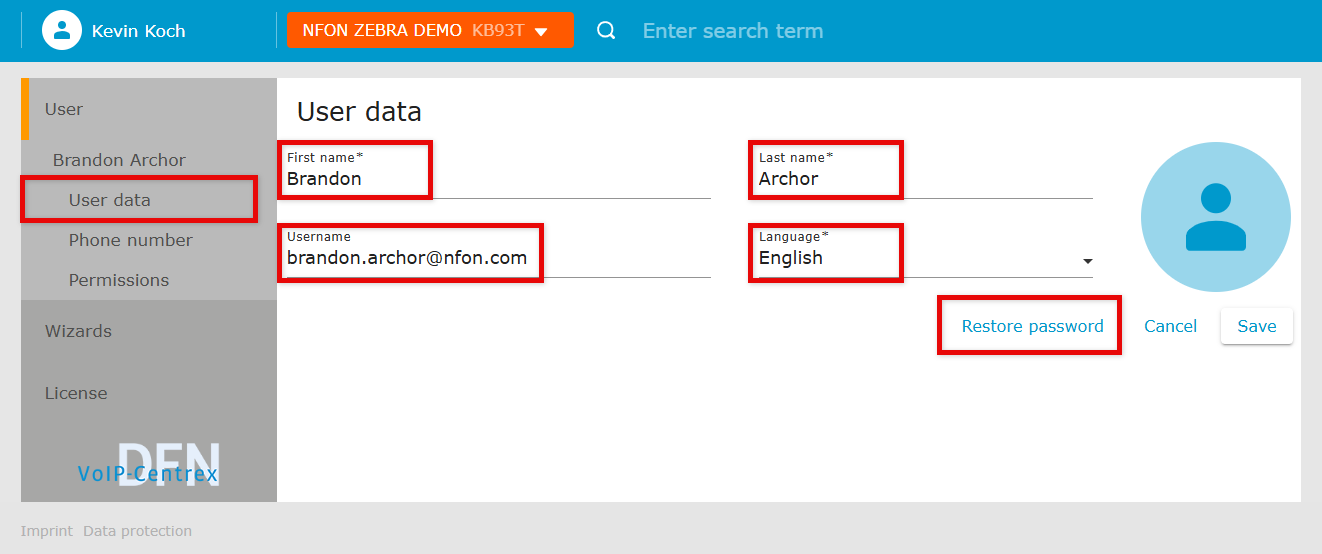Open the Wizards menu section
Screen dimensions: 1322x554
pos(78,331)
